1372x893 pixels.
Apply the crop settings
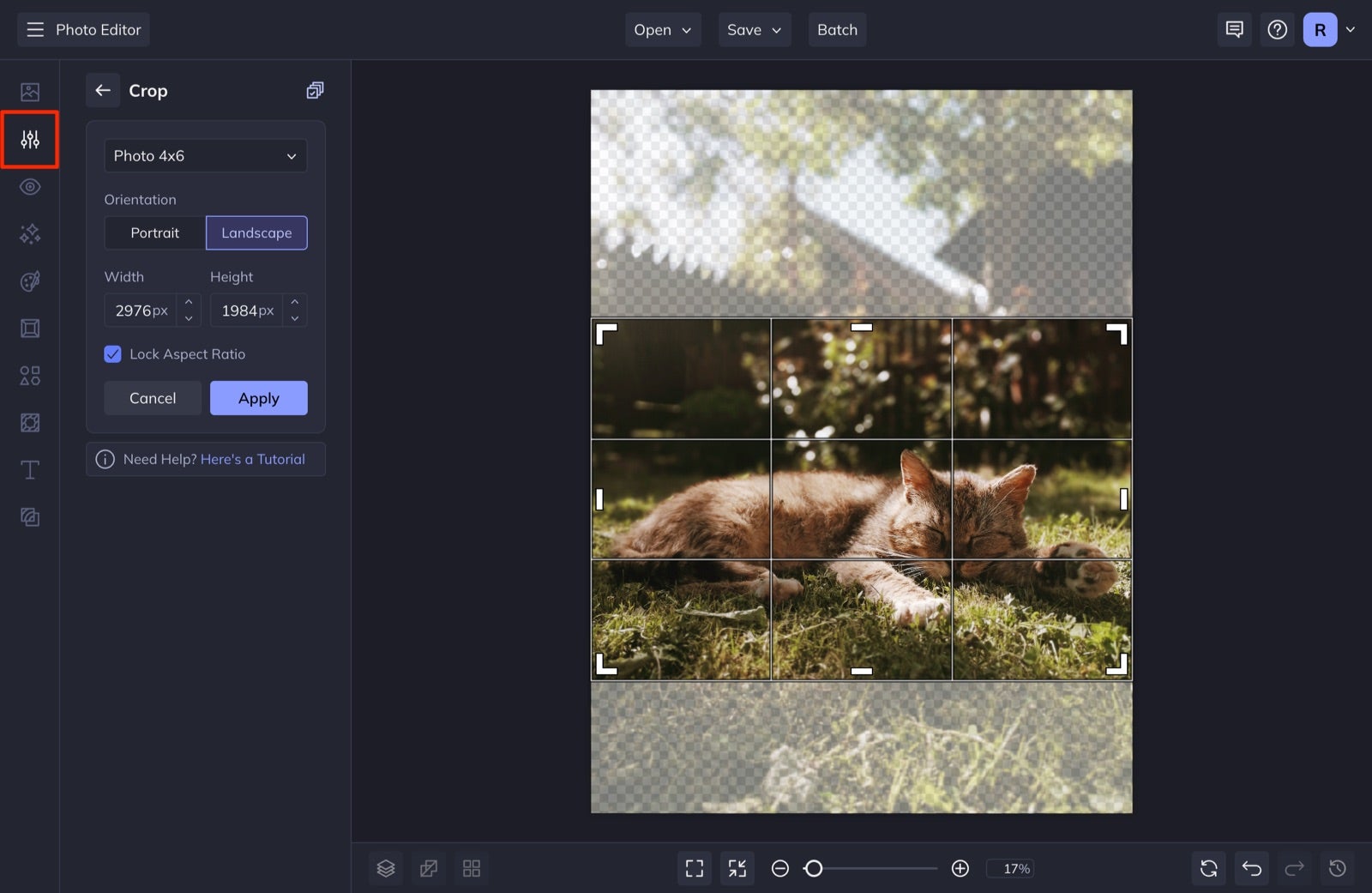(x=258, y=397)
